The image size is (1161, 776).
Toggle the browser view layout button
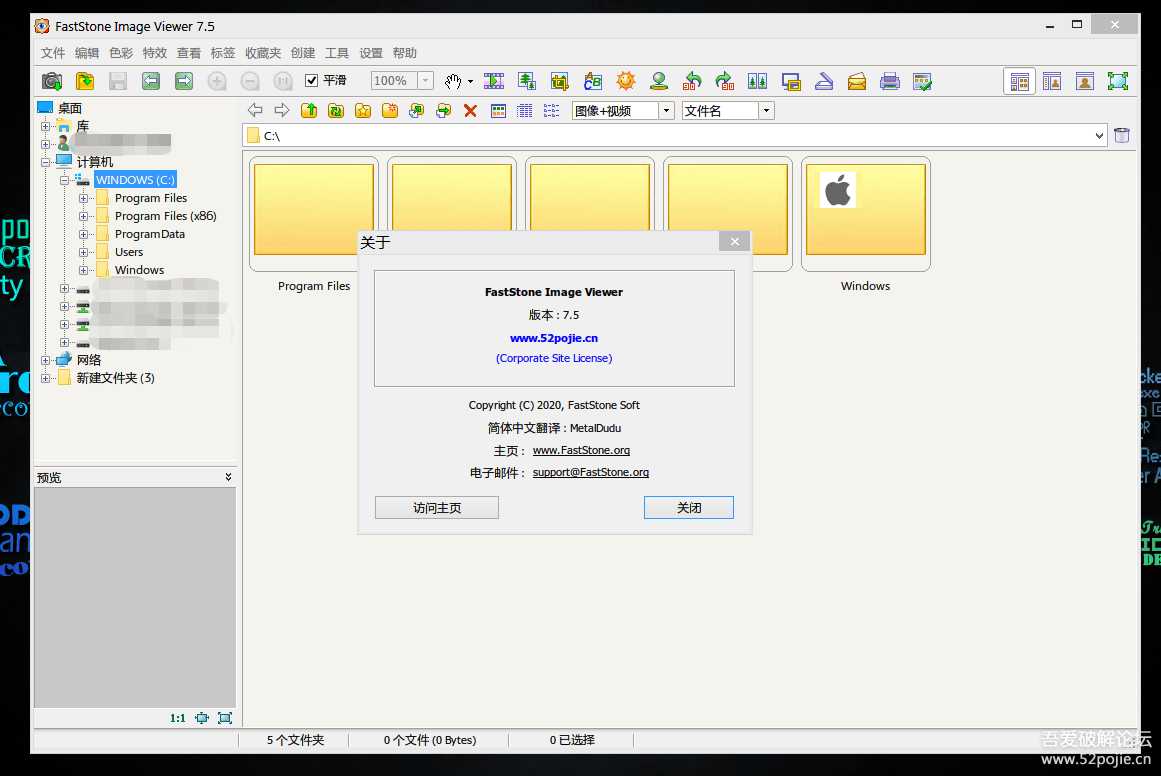1020,81
